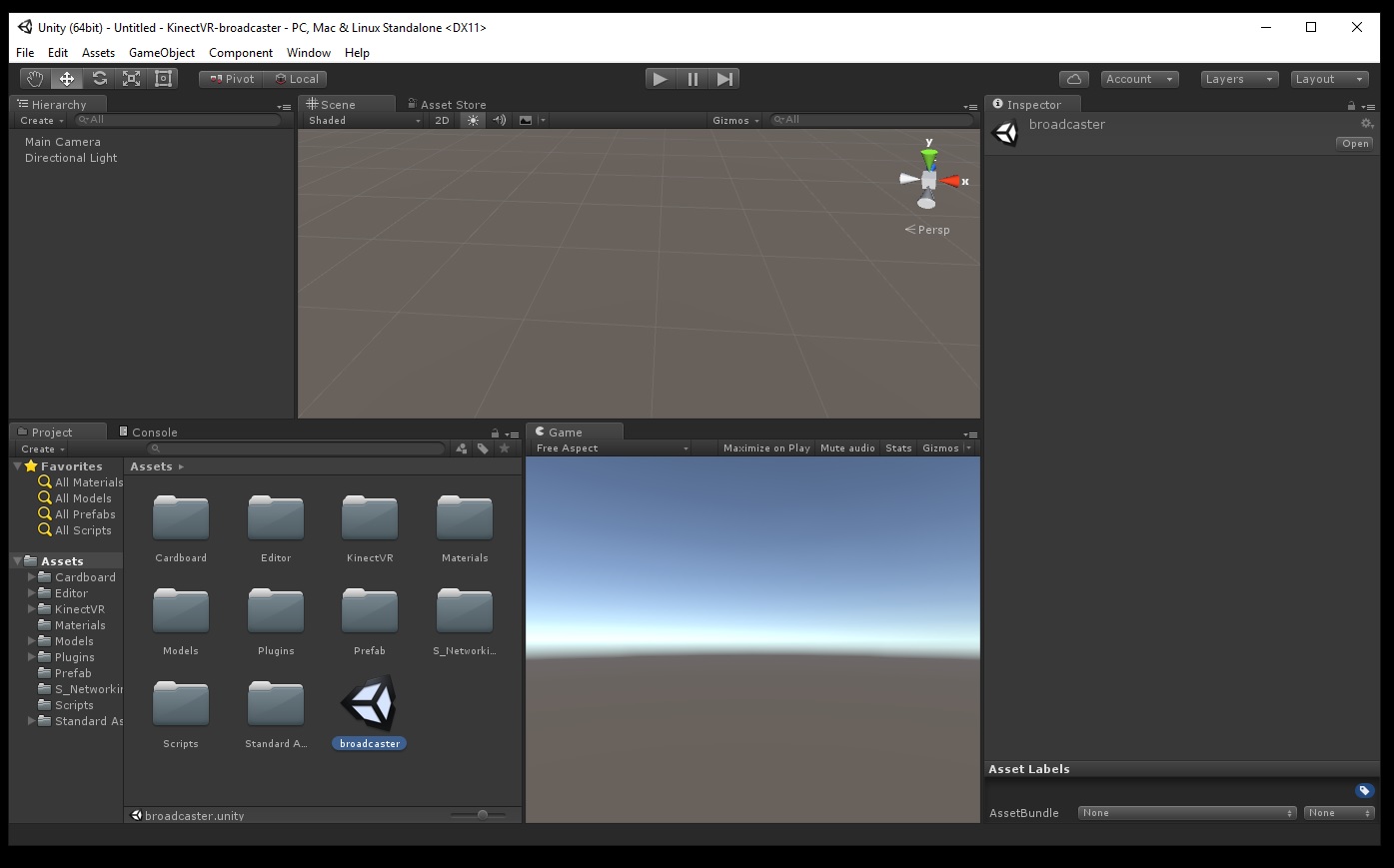
Task: Click the Open button in Inspector
Action: click(1355, 144)
